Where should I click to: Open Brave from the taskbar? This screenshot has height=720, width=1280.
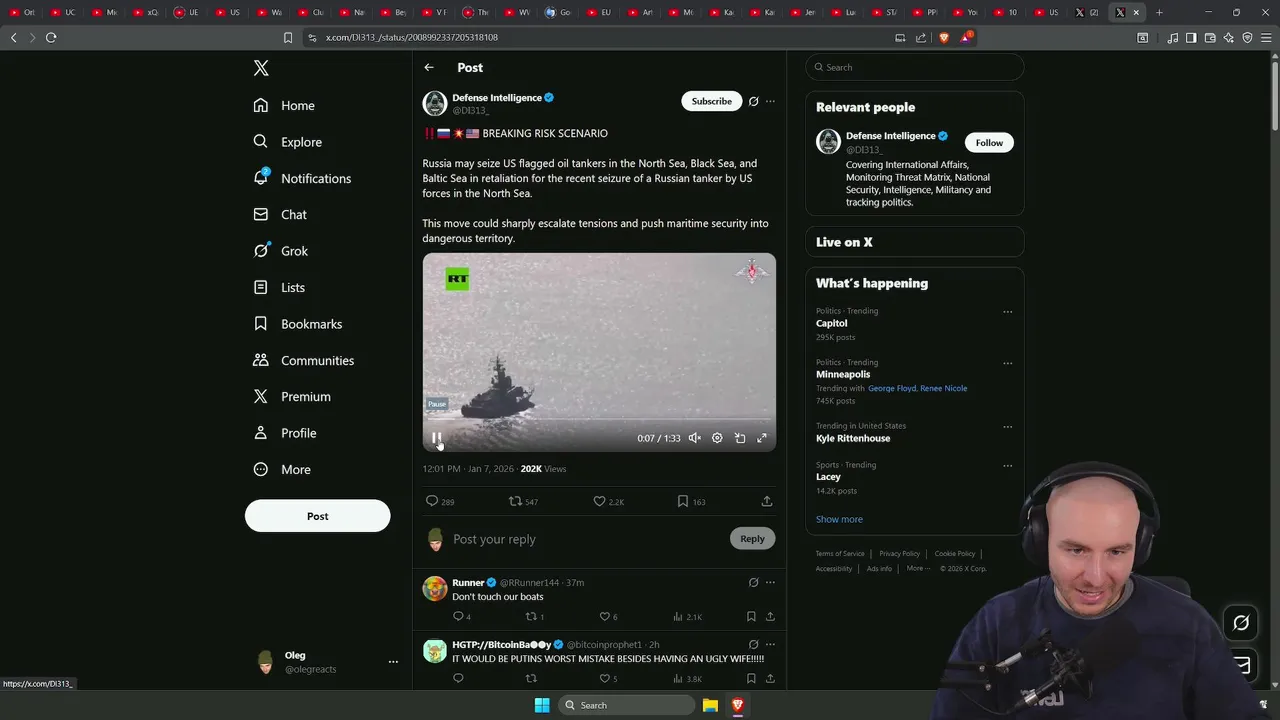point(738,705)
